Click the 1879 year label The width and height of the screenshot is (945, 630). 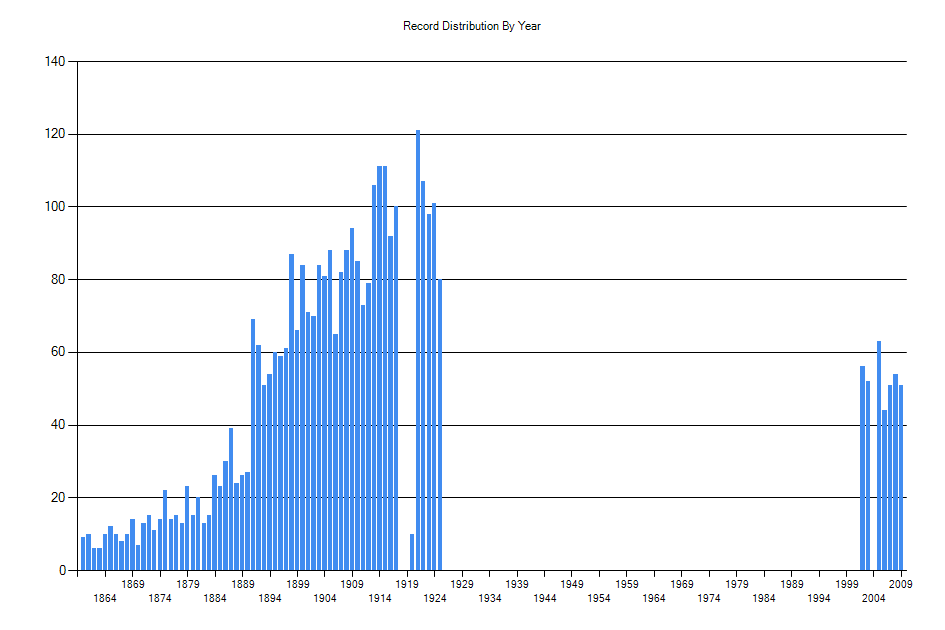click(187, 584)
